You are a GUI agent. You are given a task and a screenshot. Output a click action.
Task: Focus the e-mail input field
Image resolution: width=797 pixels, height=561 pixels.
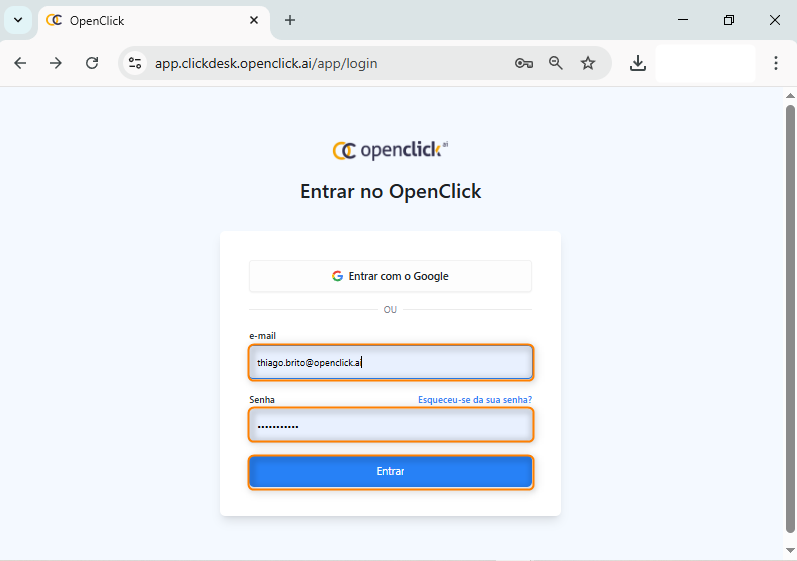(x=390, y=362)
